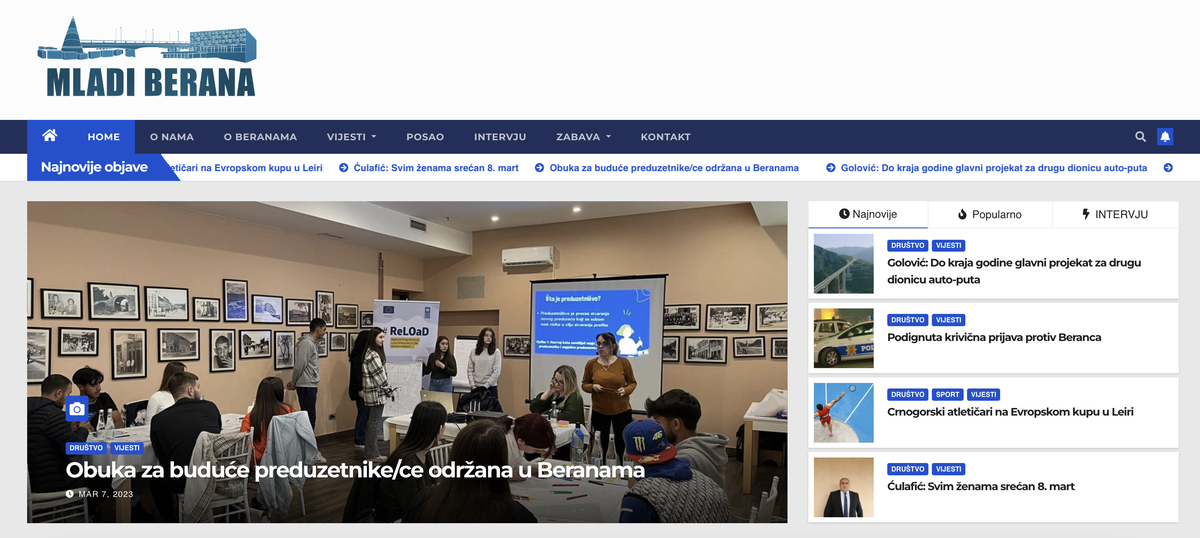
Task: Open ticker link Golović: Do kraja godine
Action: 994,168
